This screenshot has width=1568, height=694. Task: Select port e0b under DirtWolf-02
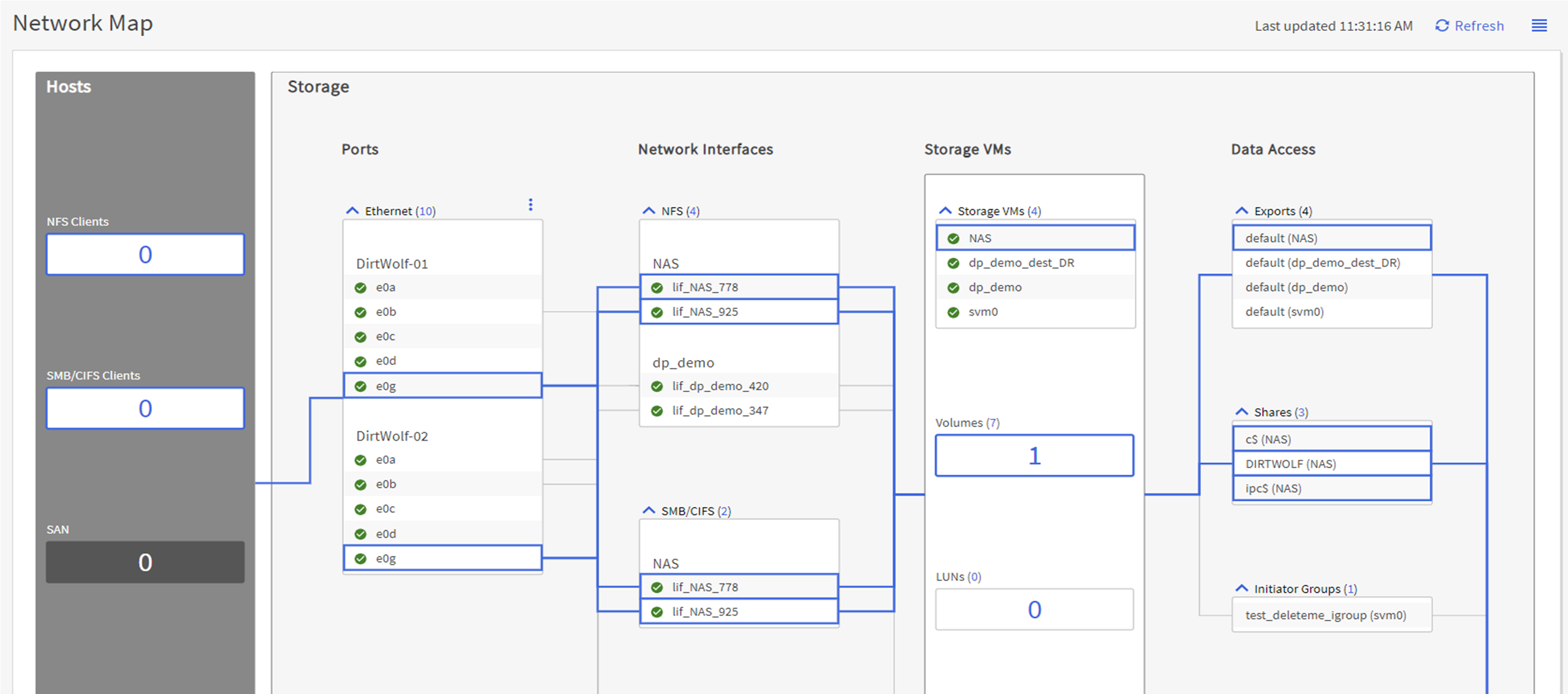442,484
